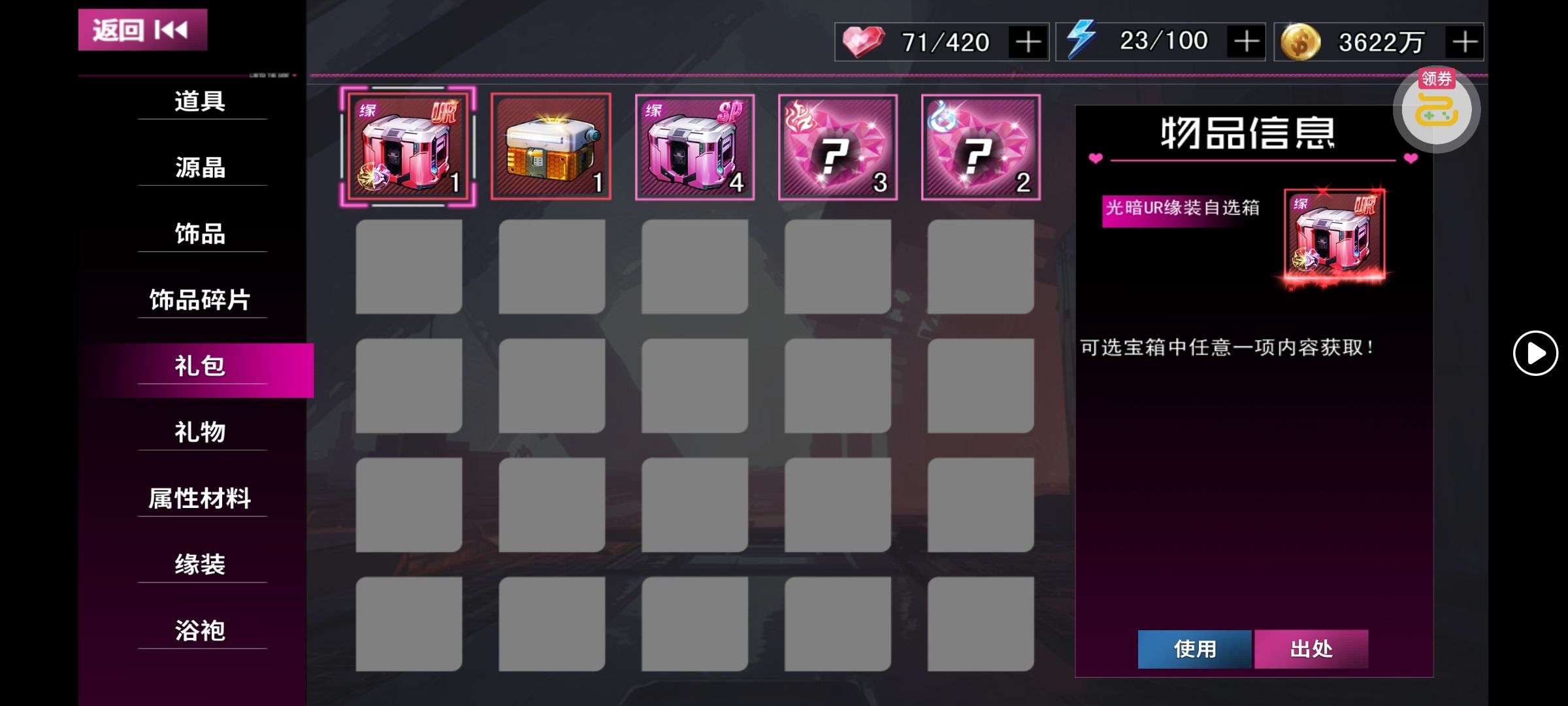Select the orange gold treasure chest
This screenshot has height=706, width=1568.
coord(551,146)
